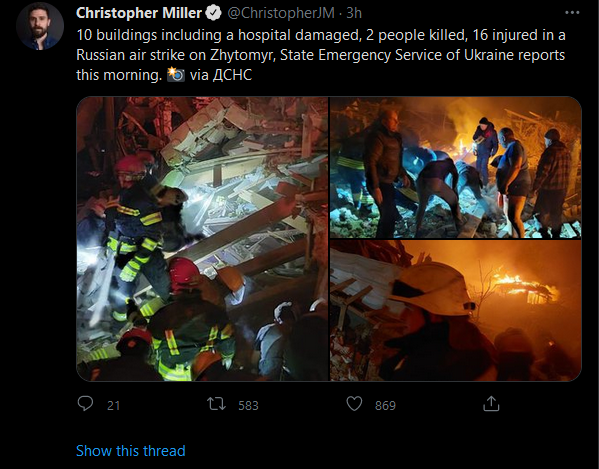
Task: Click the 21 replies count
Action: [113, 405]
